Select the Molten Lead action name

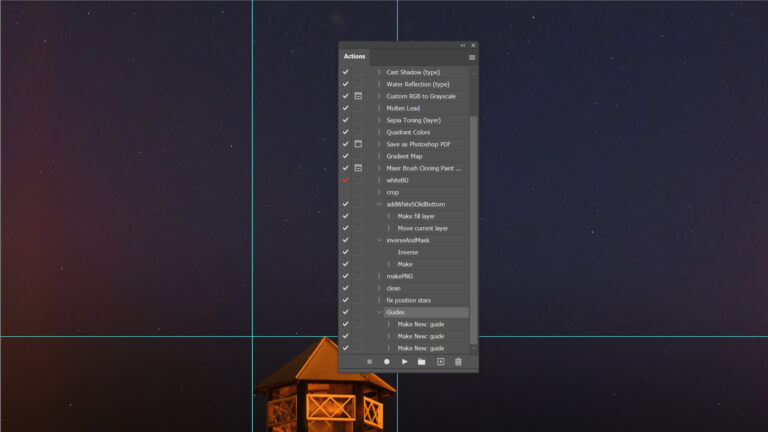[x=403, y=108]
